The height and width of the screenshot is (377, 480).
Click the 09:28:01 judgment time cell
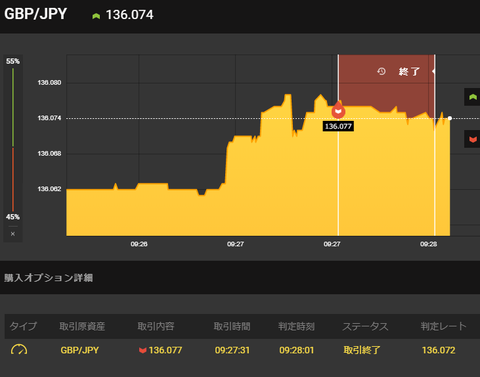point(297,350)
